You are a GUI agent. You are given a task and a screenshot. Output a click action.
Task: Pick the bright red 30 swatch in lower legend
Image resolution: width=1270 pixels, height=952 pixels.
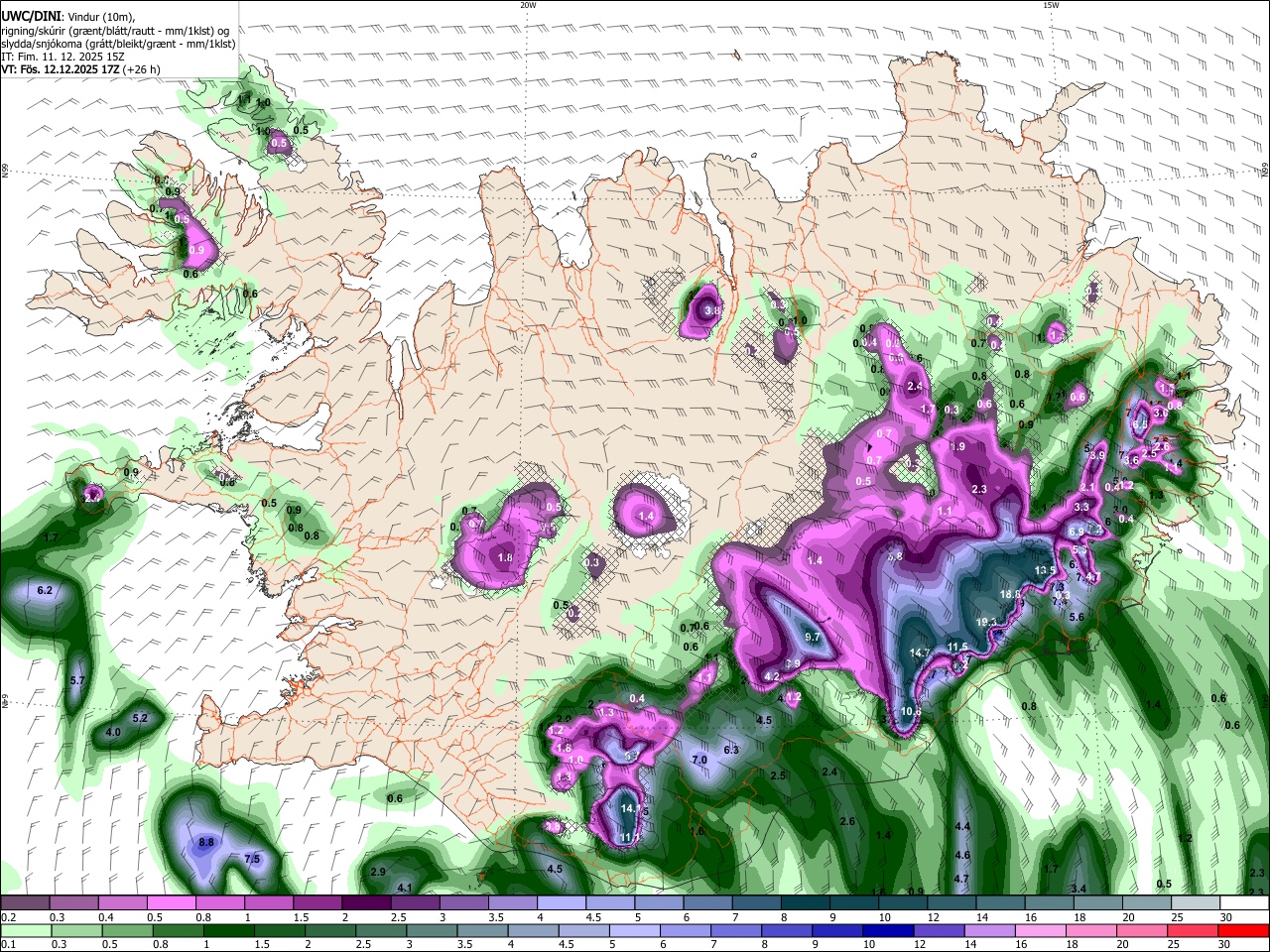point(1245,930)
